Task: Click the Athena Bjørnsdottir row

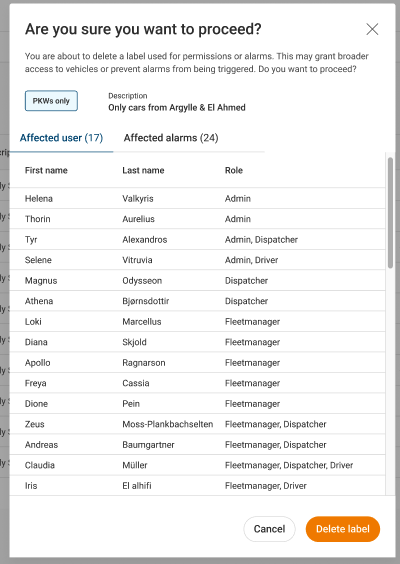Action: coord(197,301)
